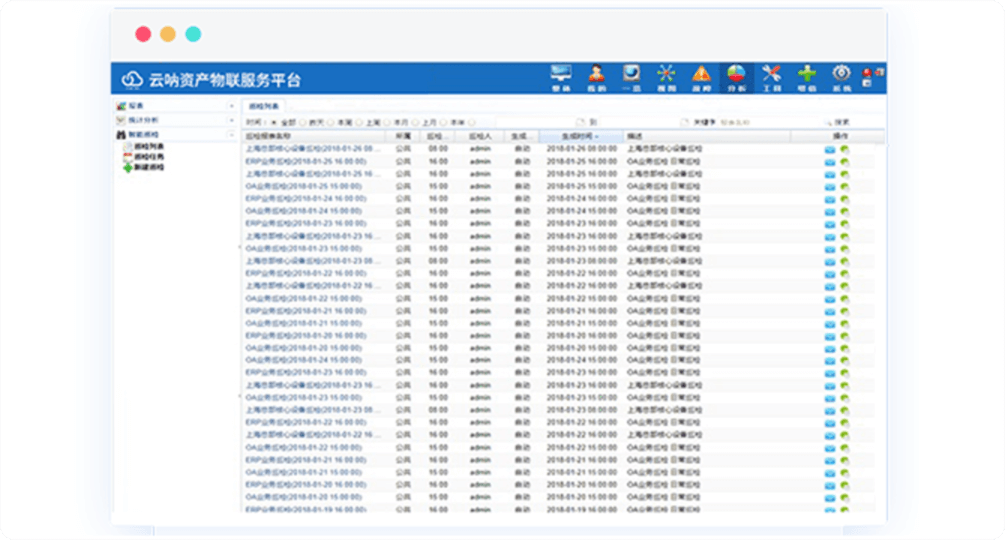Image resolution: width=1005 pixels, height=540 pixels.
Task: Select the 上月 time filter radio option
Action: pyautogui.click(x=416, y=122)
